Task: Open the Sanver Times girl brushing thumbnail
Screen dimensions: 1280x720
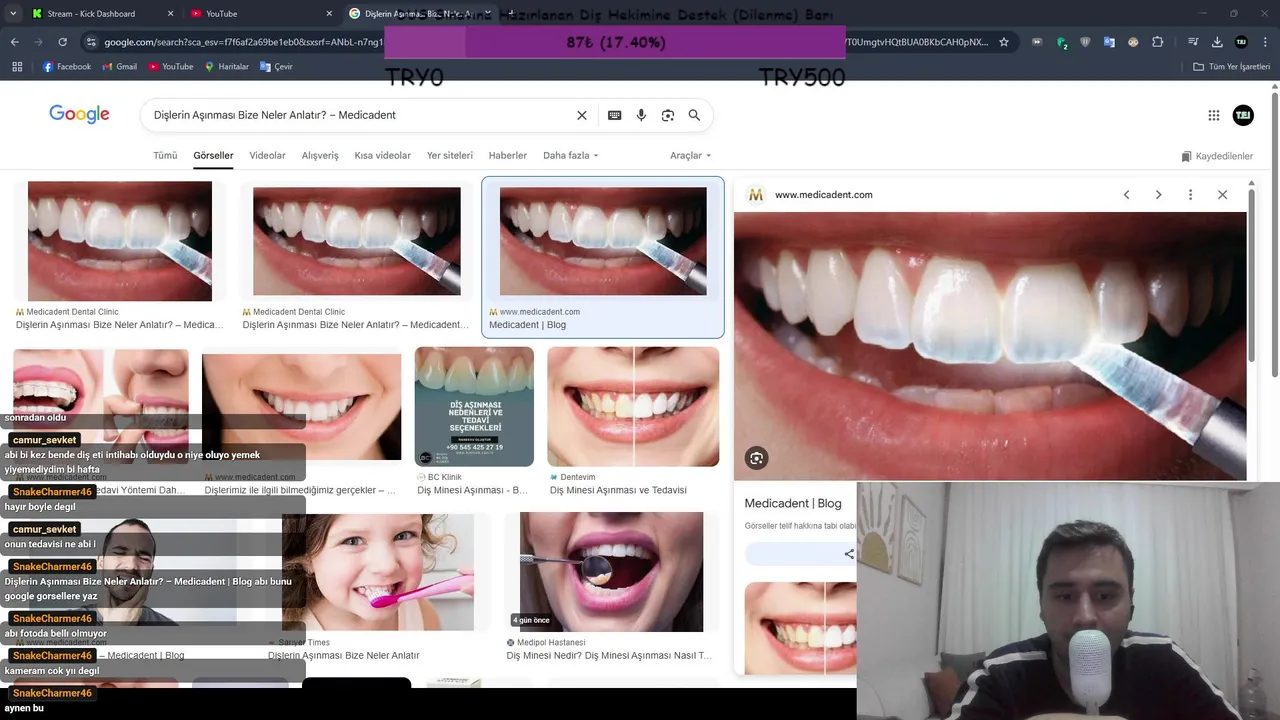Action: click(378, 572)
